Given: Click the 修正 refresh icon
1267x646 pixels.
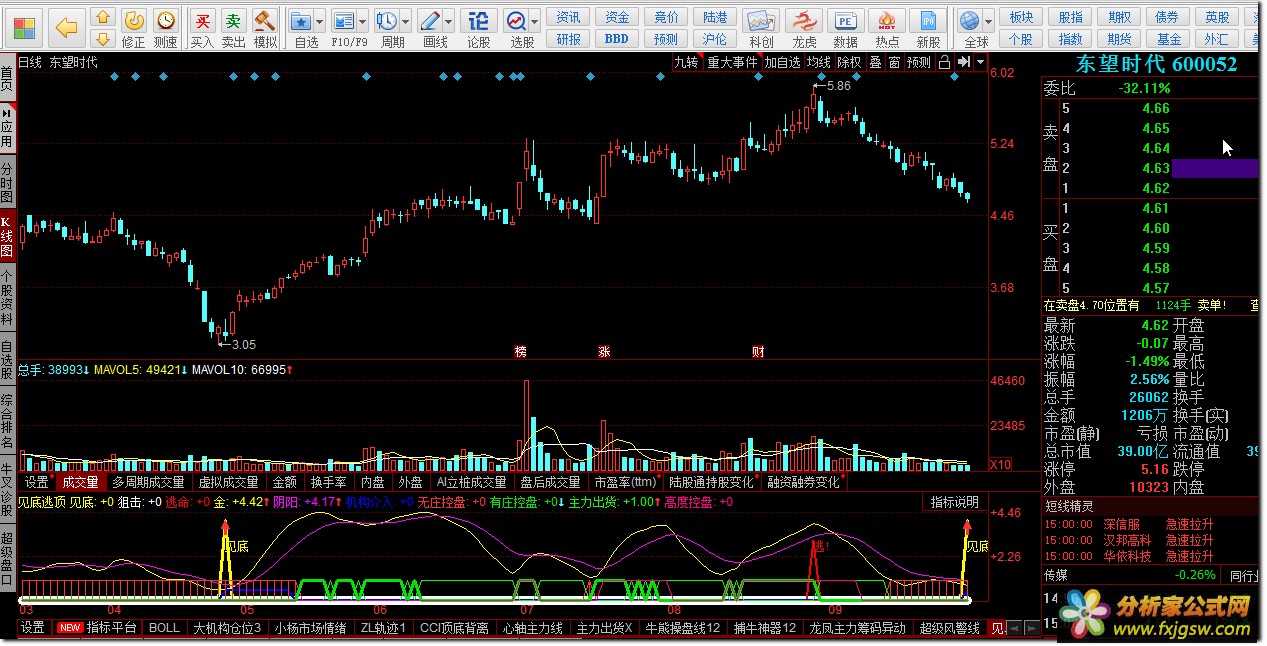Looking at the screenshot, I should 133,20.
